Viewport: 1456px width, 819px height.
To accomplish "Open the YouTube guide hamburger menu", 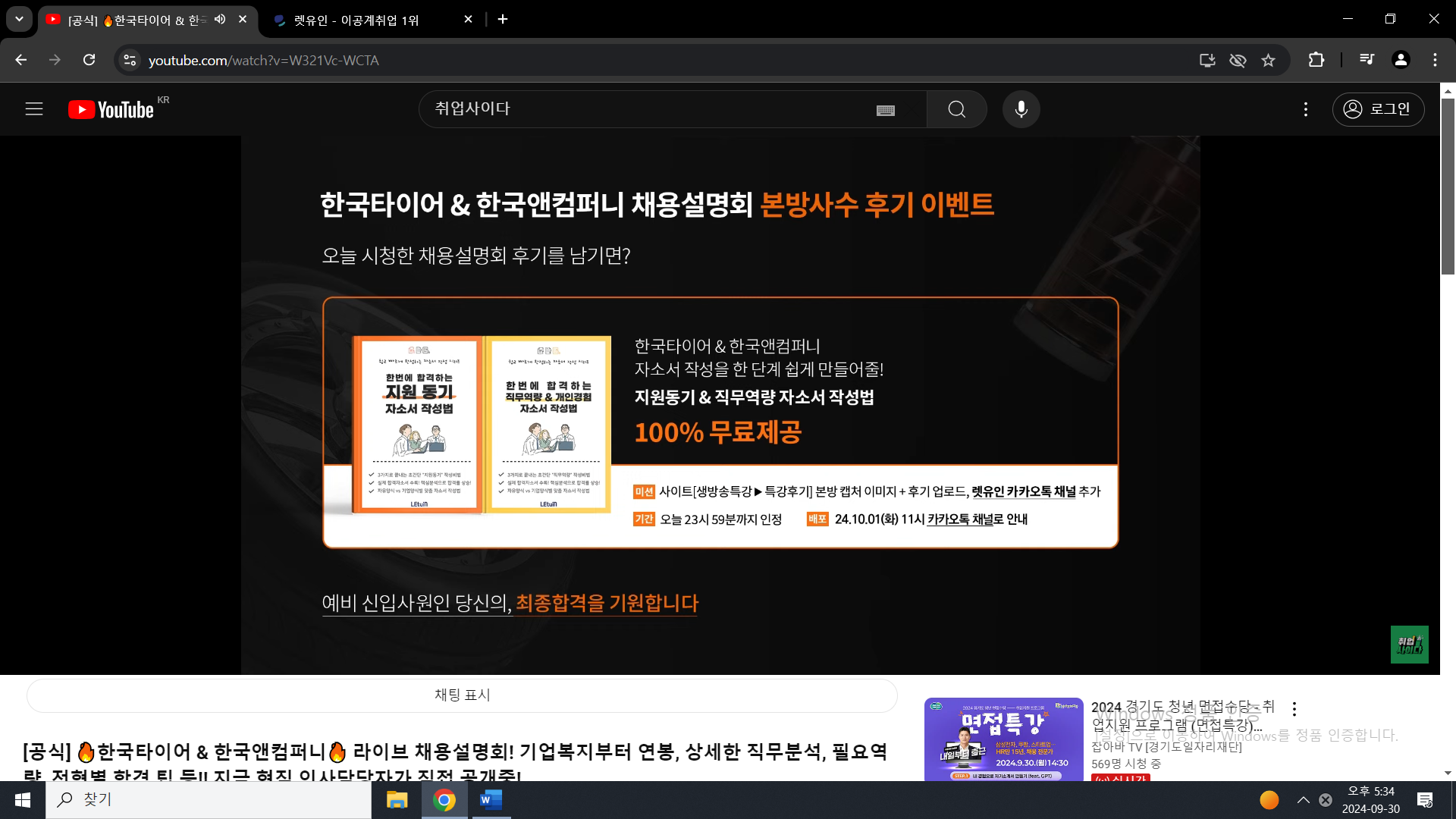I will click(34, 109).
